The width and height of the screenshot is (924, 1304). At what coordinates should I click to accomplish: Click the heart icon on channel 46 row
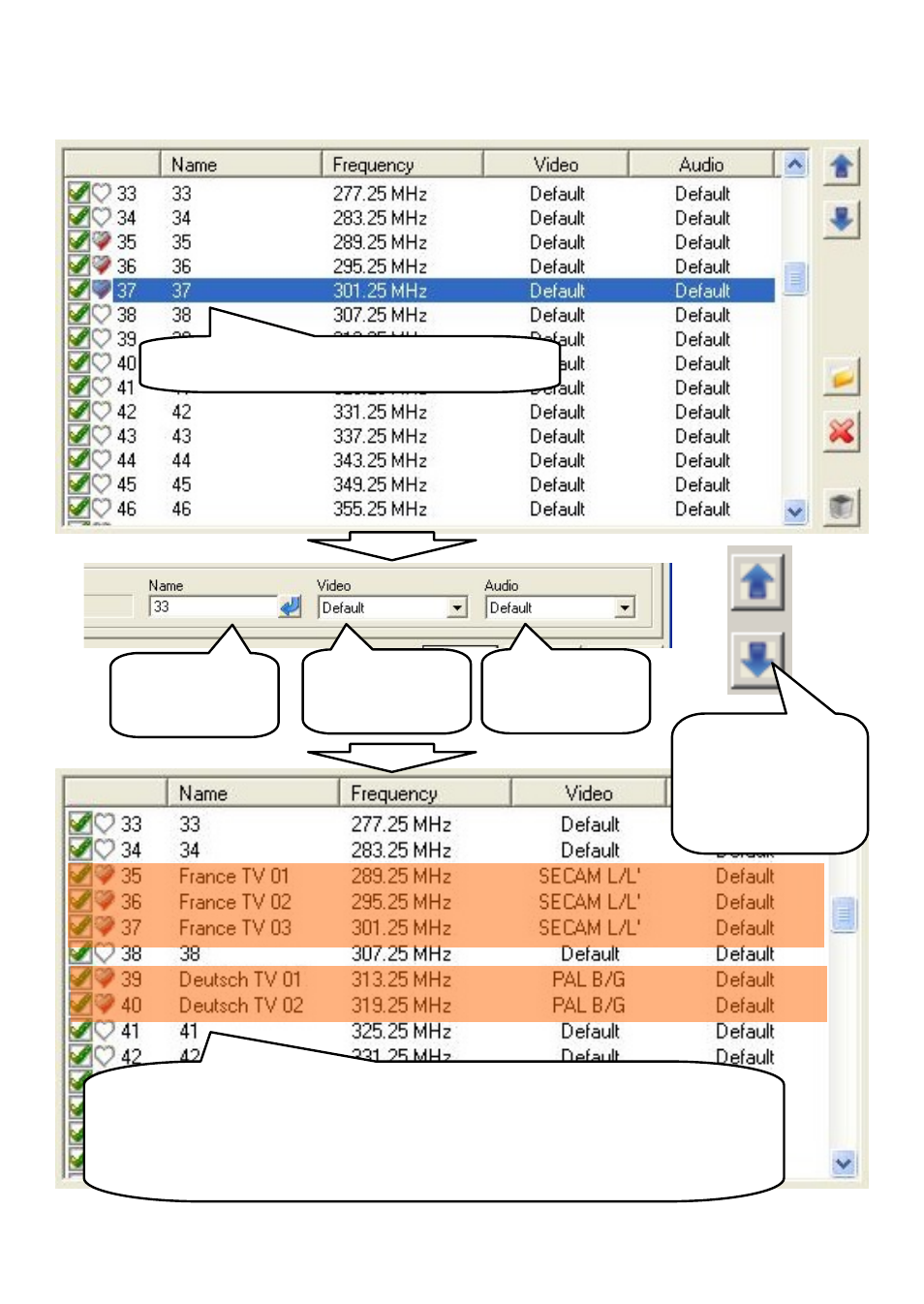tap(102, 509)
